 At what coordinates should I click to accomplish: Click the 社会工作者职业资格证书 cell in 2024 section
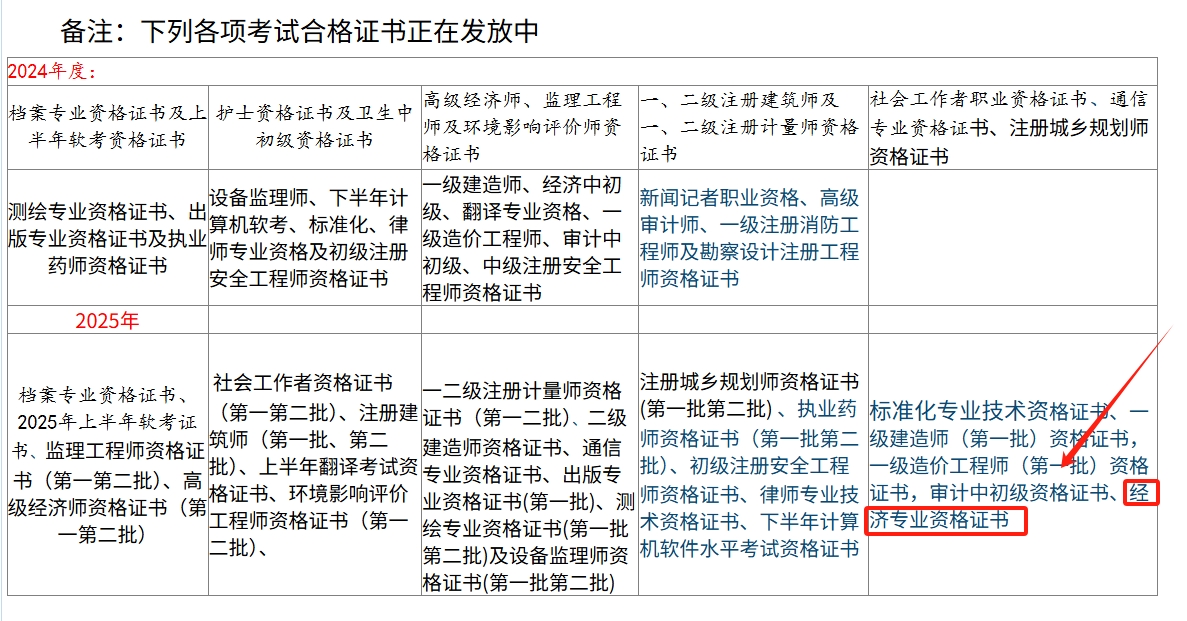pos(1008,126)
